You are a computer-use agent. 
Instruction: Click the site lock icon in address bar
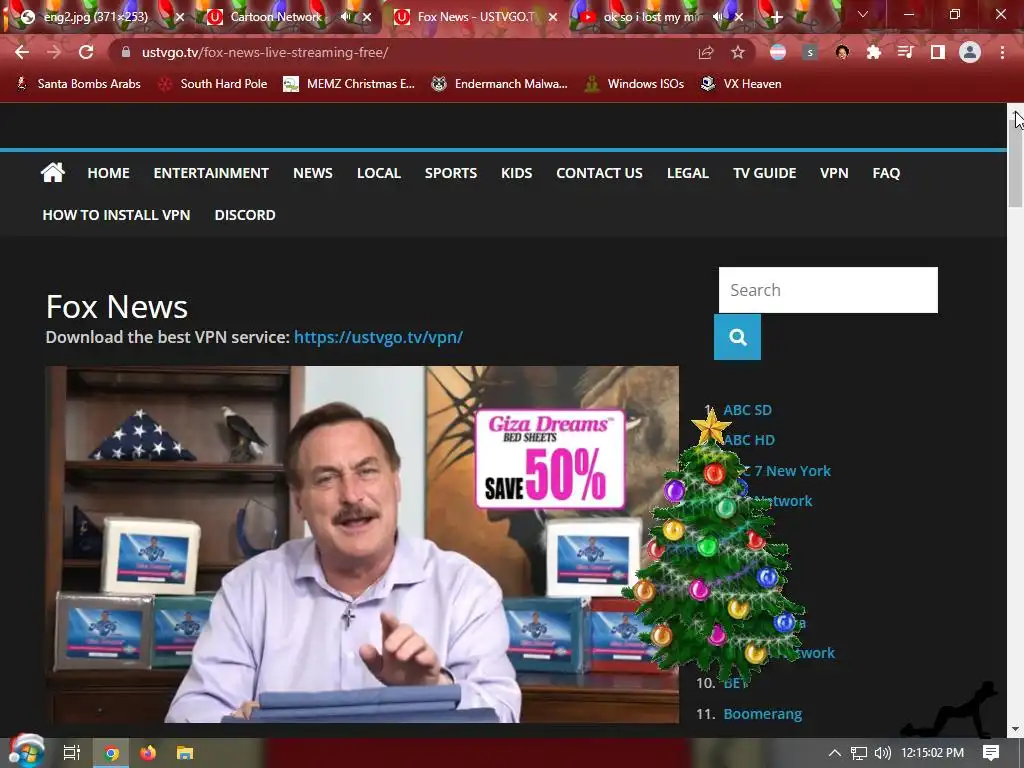pos(126,52)
